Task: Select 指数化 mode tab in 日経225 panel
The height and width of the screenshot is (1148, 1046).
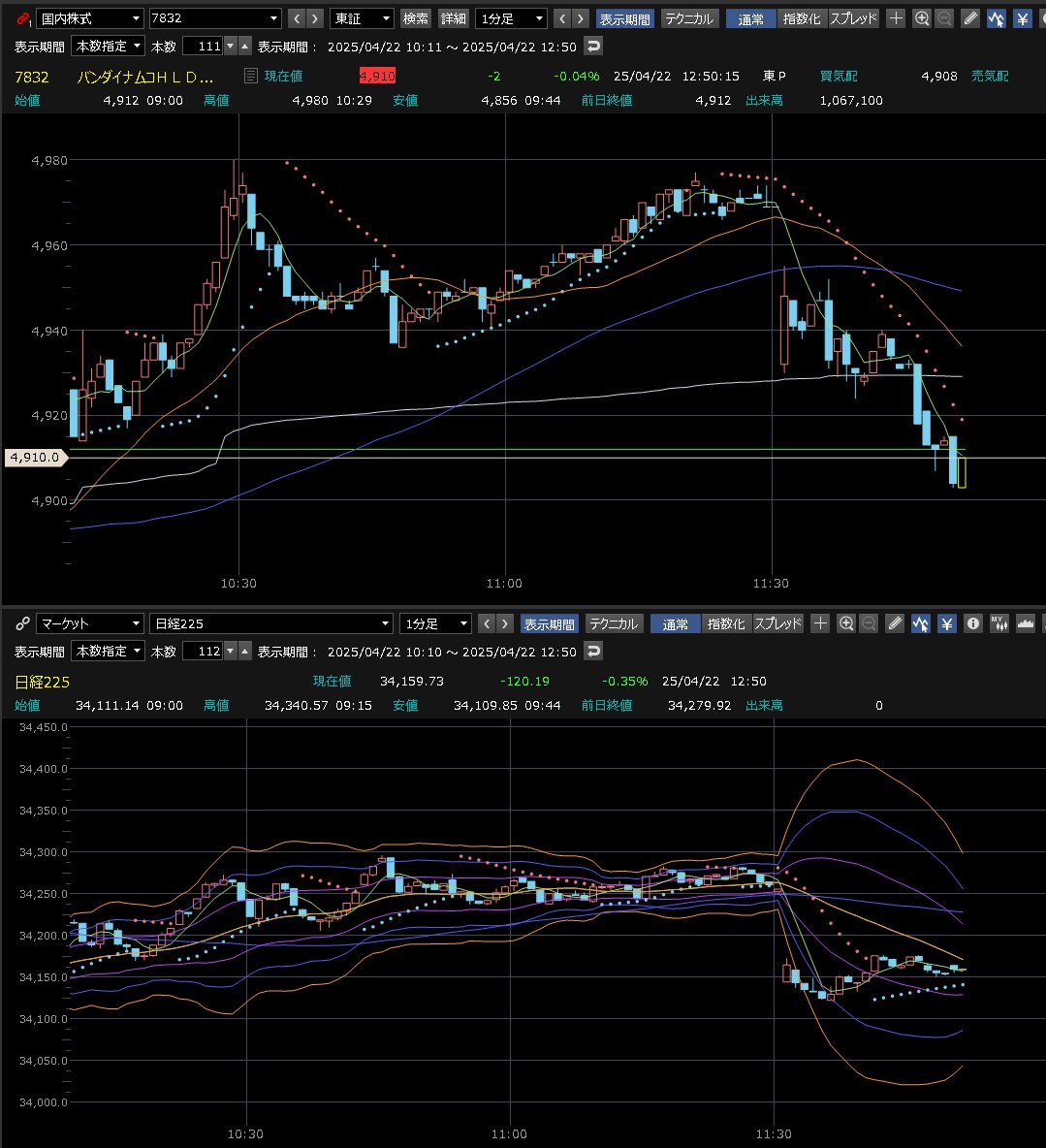Action: coord(726,623)
